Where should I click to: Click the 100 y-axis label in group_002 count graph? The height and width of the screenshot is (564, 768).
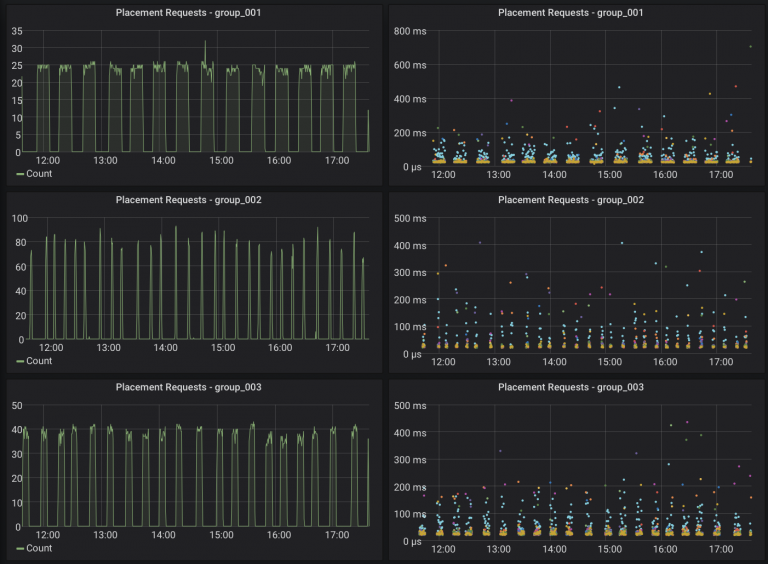tap(20, 218)
